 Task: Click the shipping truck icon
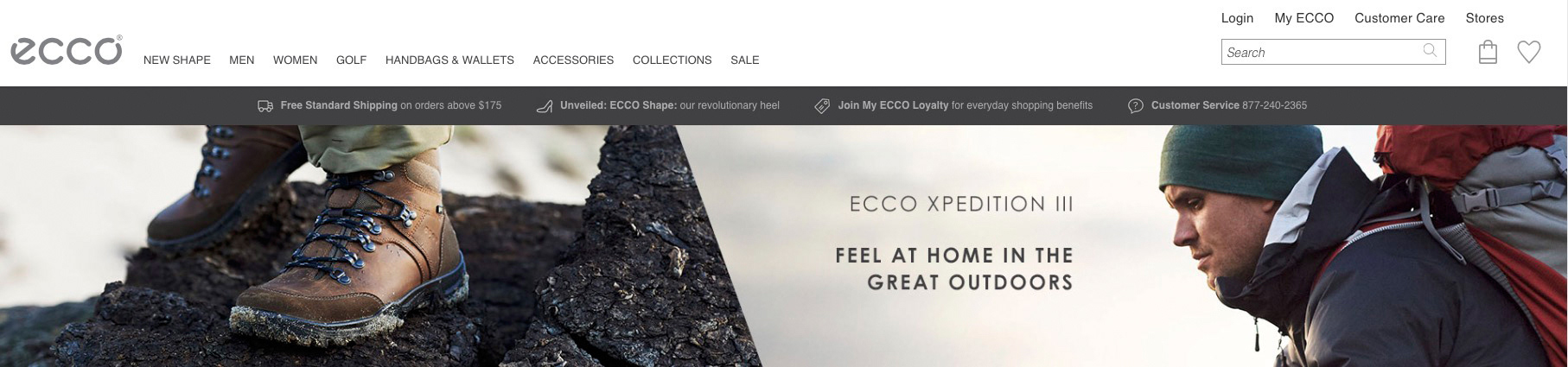(265, 105)
